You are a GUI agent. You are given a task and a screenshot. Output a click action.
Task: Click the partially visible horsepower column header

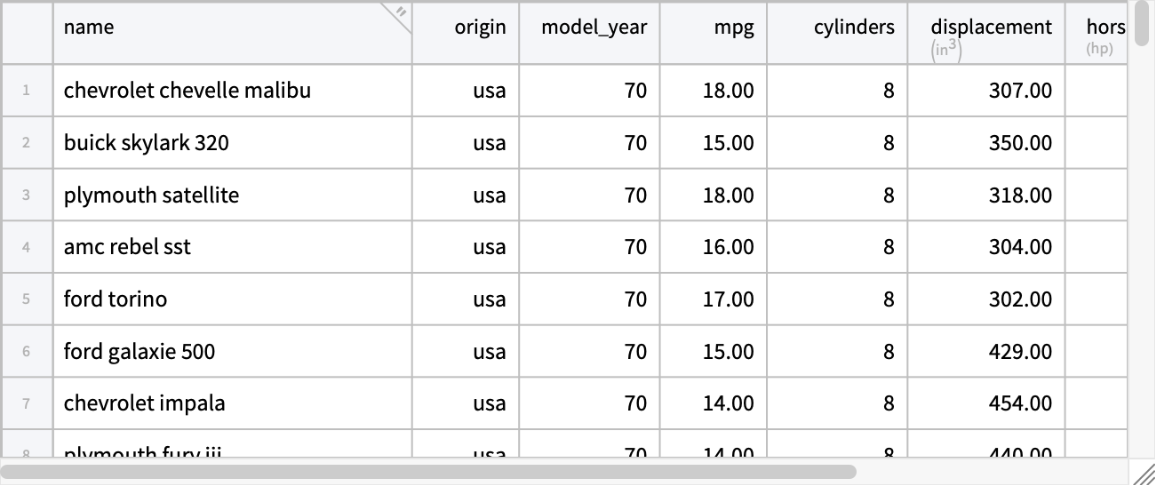point(1098,30)
